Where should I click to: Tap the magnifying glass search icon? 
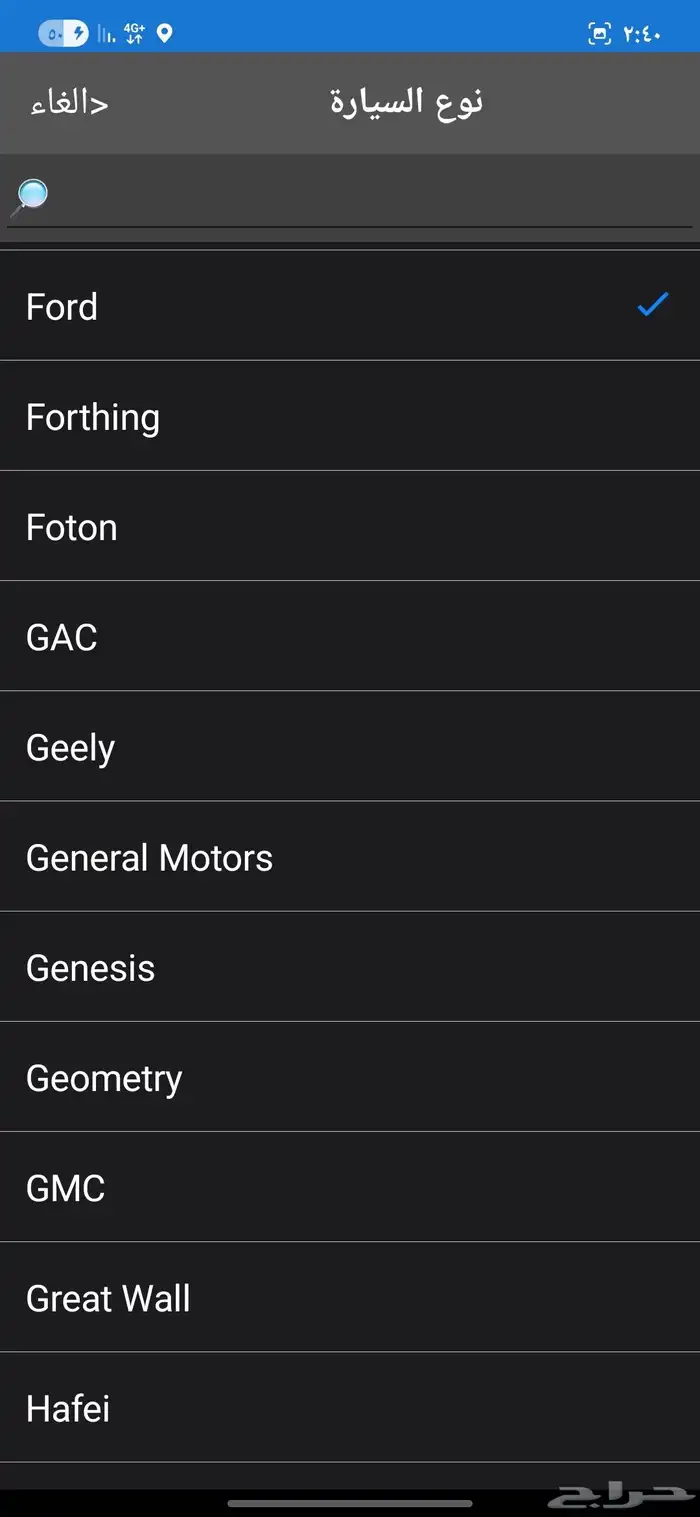click(30, 197)
